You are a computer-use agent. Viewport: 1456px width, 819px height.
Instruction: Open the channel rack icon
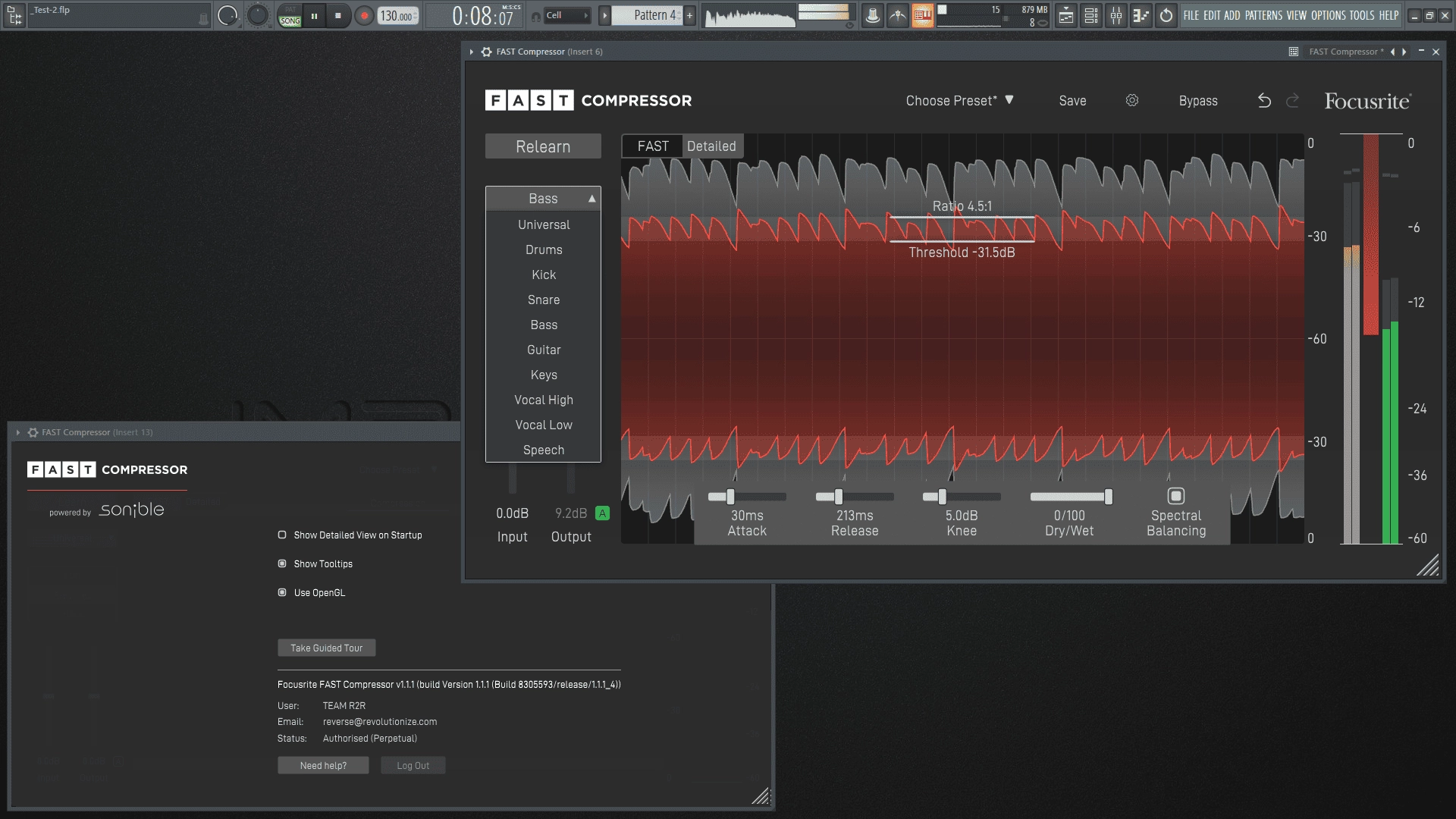point(1091,15)
